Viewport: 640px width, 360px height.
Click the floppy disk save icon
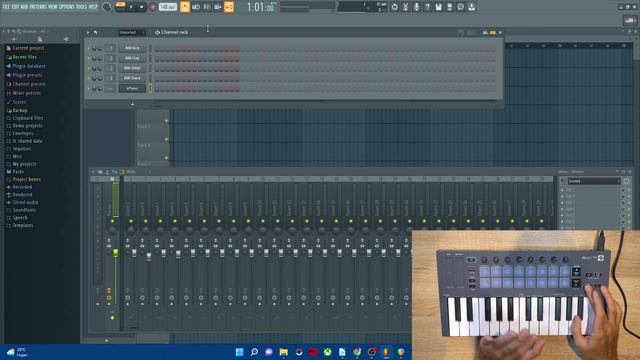tap(438, 7)
